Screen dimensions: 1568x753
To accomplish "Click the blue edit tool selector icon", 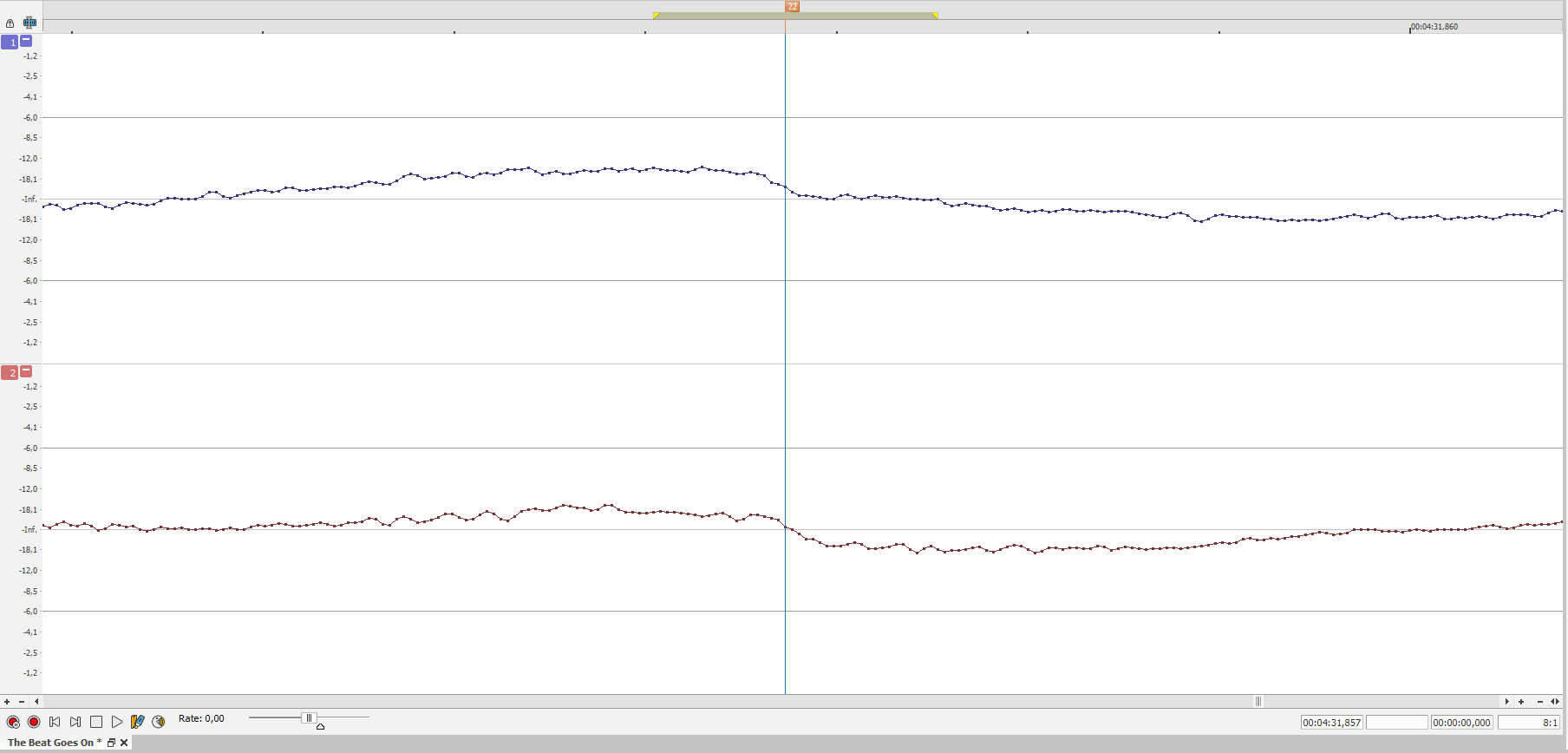I will (29, 23).
